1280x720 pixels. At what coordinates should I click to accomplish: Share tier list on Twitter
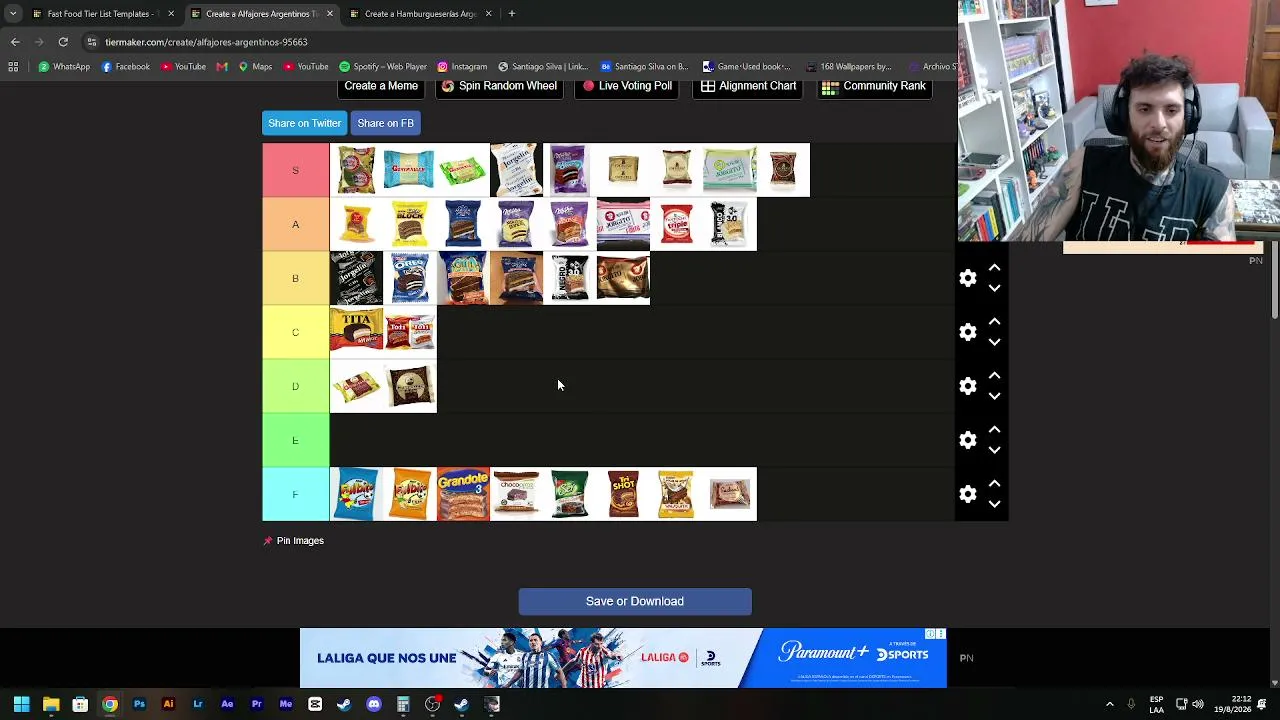(304, 123)
